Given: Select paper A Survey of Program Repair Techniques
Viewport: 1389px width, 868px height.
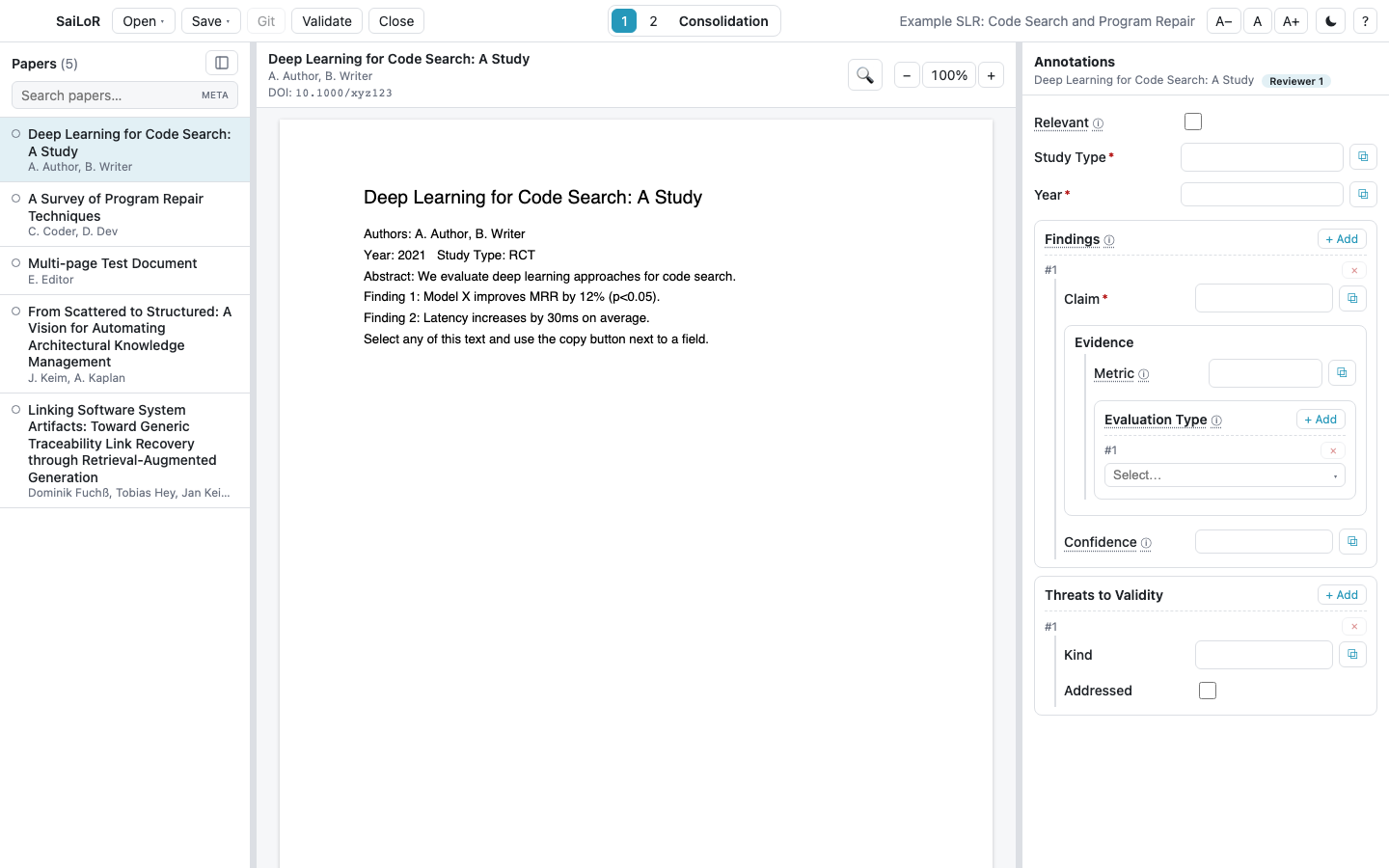Looking at the screenshot, I should click(x=125, y=214).
